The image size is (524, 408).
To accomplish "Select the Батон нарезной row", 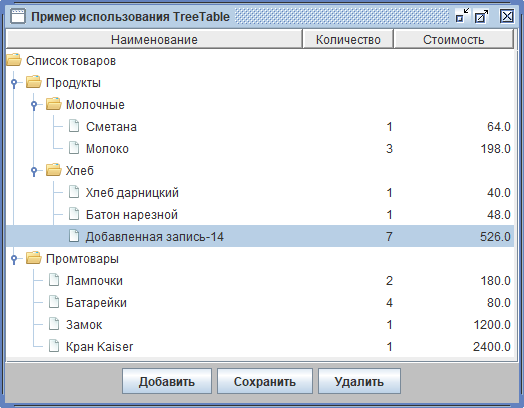I will click(260, 214).
